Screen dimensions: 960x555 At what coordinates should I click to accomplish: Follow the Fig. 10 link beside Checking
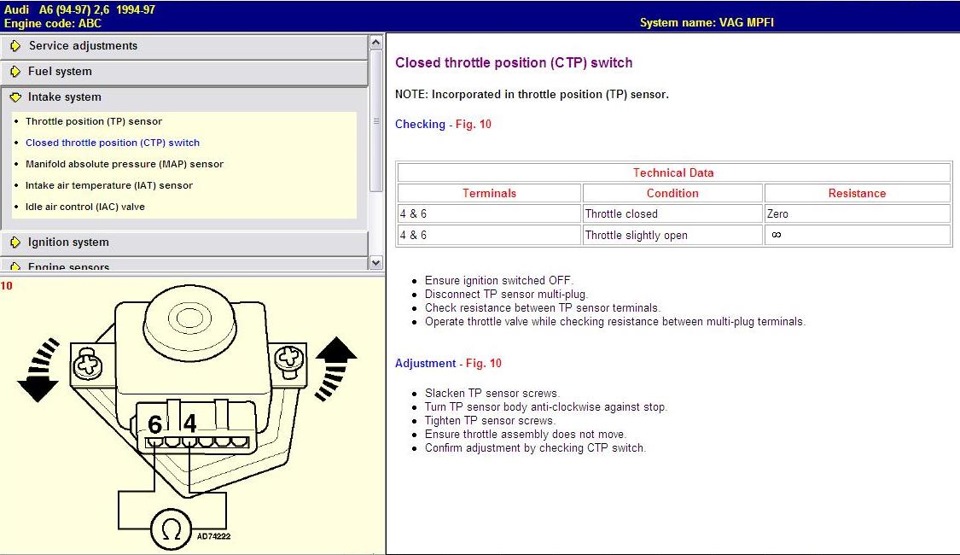pyautogui.click(x=473, y=124)
